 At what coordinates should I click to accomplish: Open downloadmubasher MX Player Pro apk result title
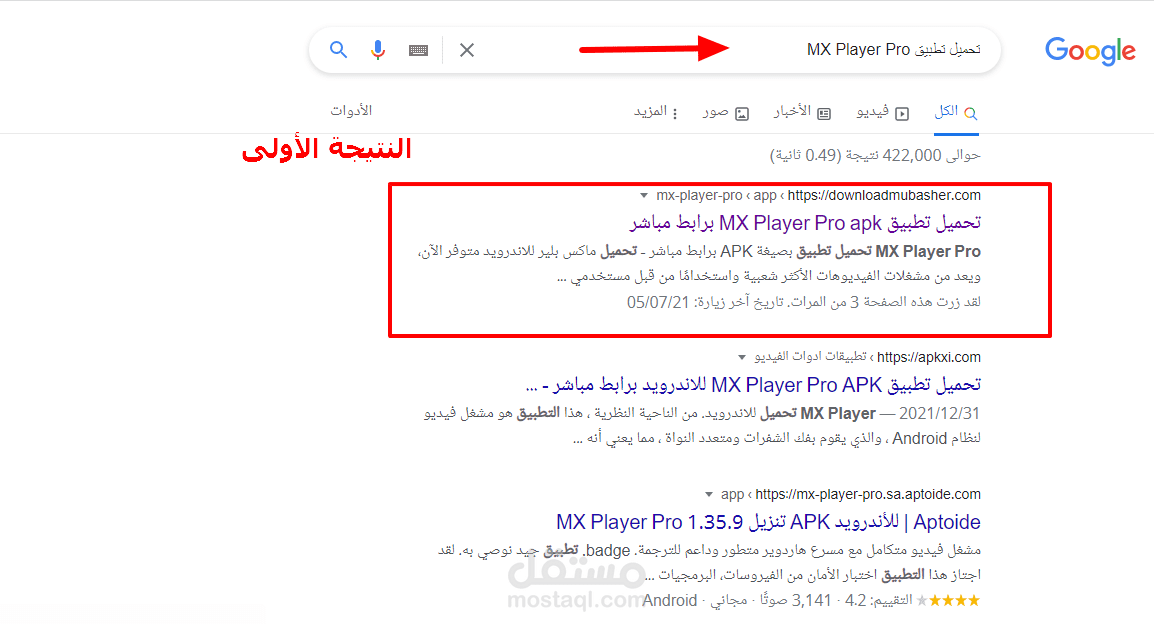(x=805, y=222)
